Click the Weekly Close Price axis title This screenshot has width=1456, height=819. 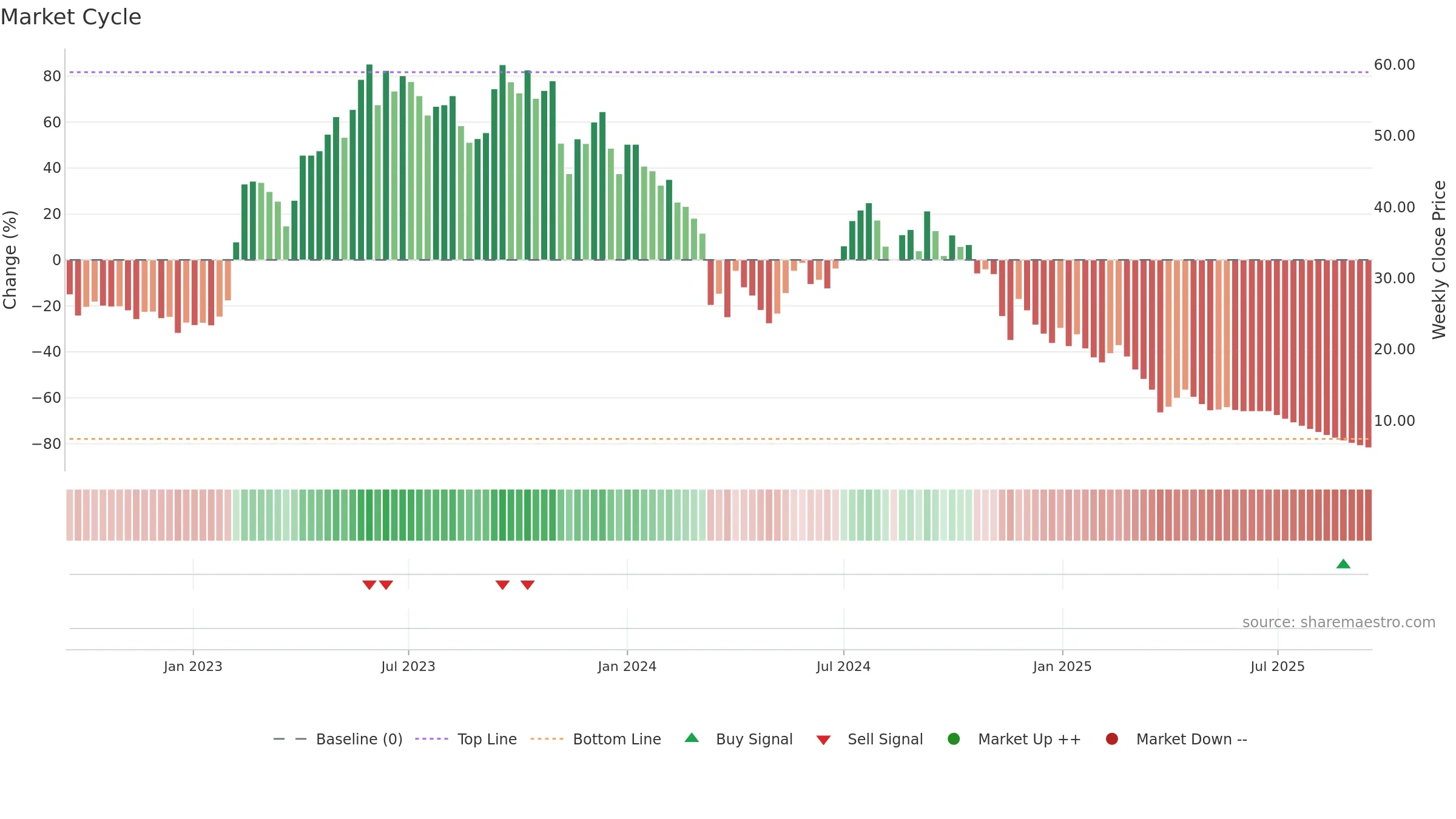click(x=1439, y=260)
